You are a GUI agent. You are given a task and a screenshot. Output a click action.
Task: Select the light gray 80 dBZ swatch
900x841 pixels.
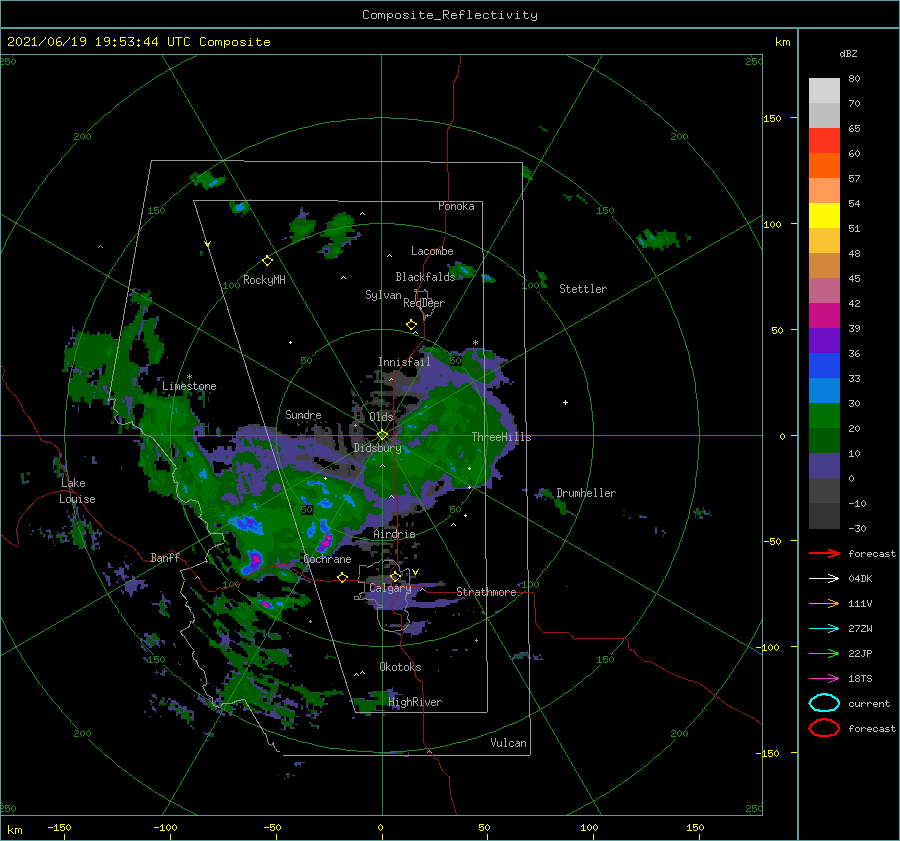(x=824, y=91)
